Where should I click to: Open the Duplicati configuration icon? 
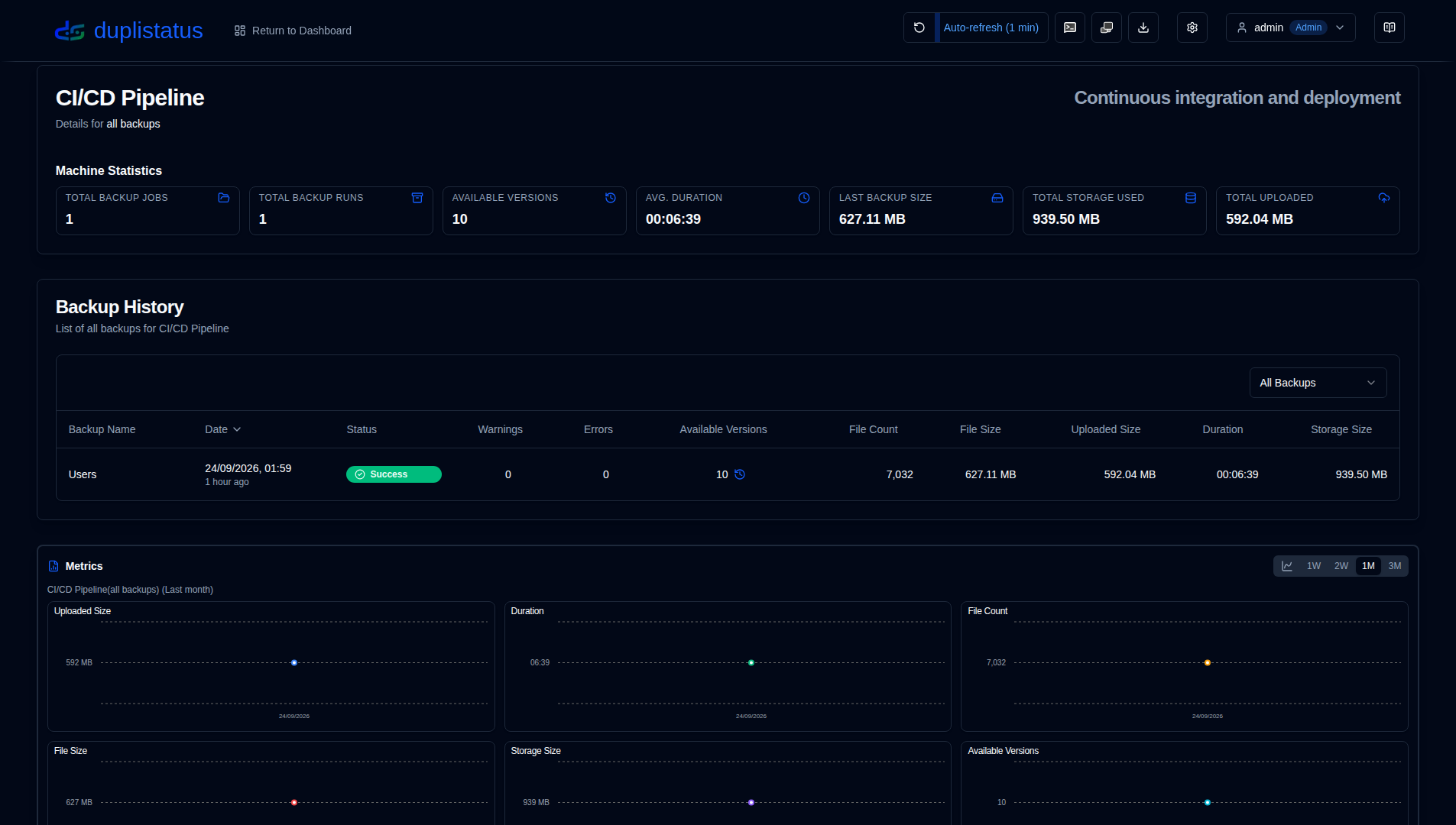pyautogui.click(x=1107, y=27)
